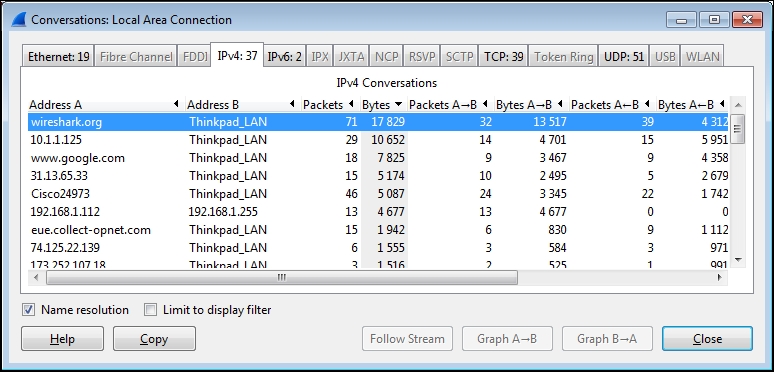Sort by the Bytes A←B column header
Viewport: 774px width, 372px height.
(692, 105)
